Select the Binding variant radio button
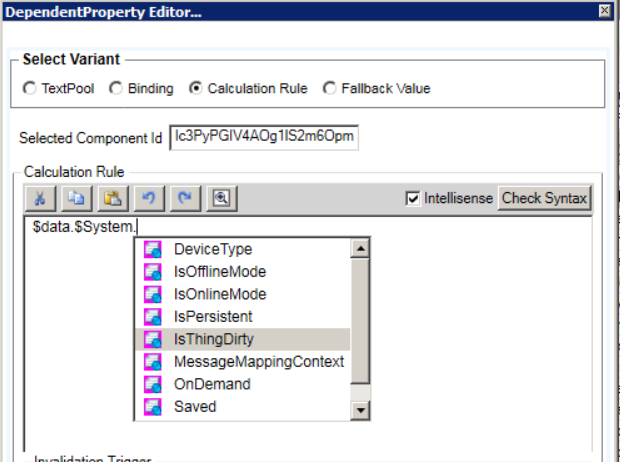Image resolution: width=620 pixels, height=462 pixels. click(116, 88)
